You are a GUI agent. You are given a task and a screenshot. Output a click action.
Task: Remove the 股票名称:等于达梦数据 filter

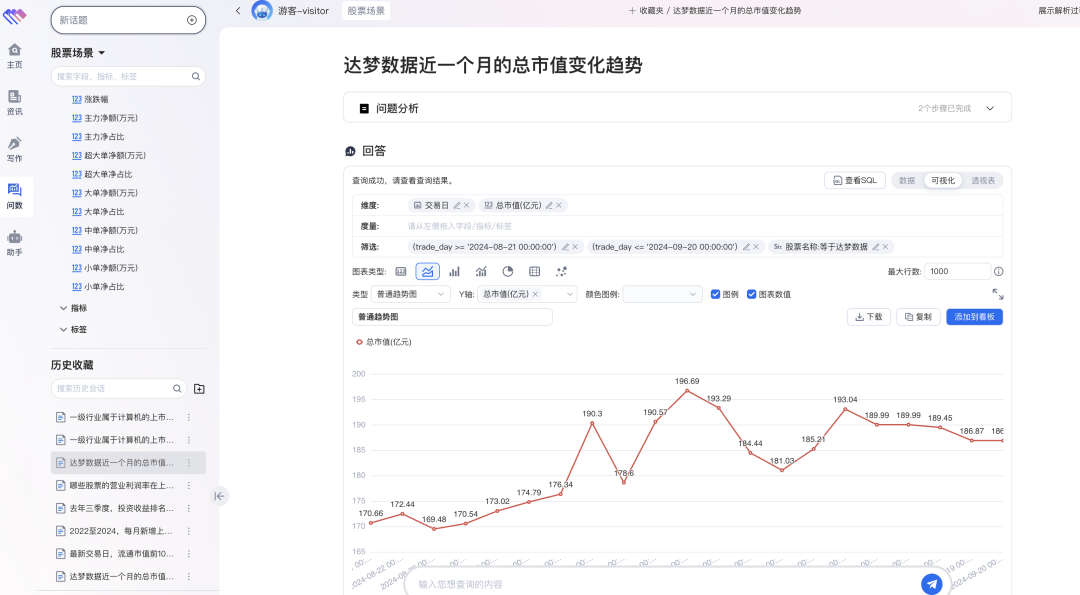pyautogui.click(x=886, y=247)
